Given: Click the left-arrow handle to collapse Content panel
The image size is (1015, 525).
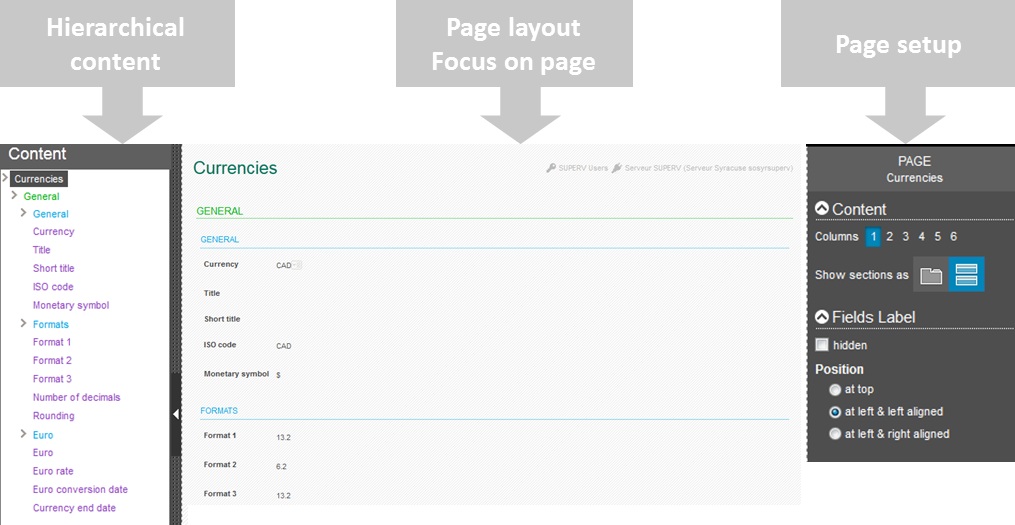Looking at the screenshot, I should tap(176, 414).
